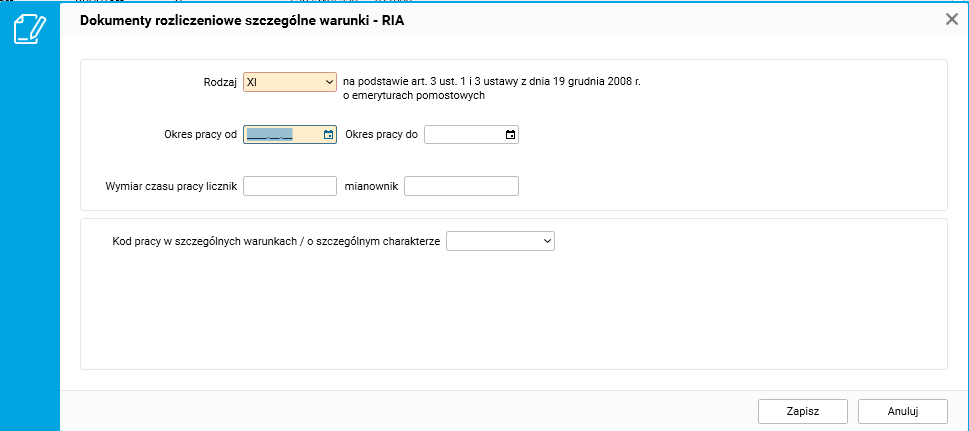The height and width of the screenshot is (431, 969).
Task: Open calendar picker for Okres pracy od
Action: pyautogui.click(x=328, y=135)
